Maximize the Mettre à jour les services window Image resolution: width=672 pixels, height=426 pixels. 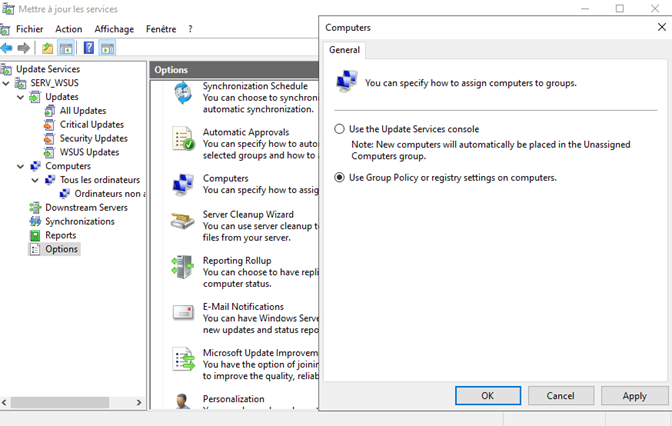tap(620, 9)
